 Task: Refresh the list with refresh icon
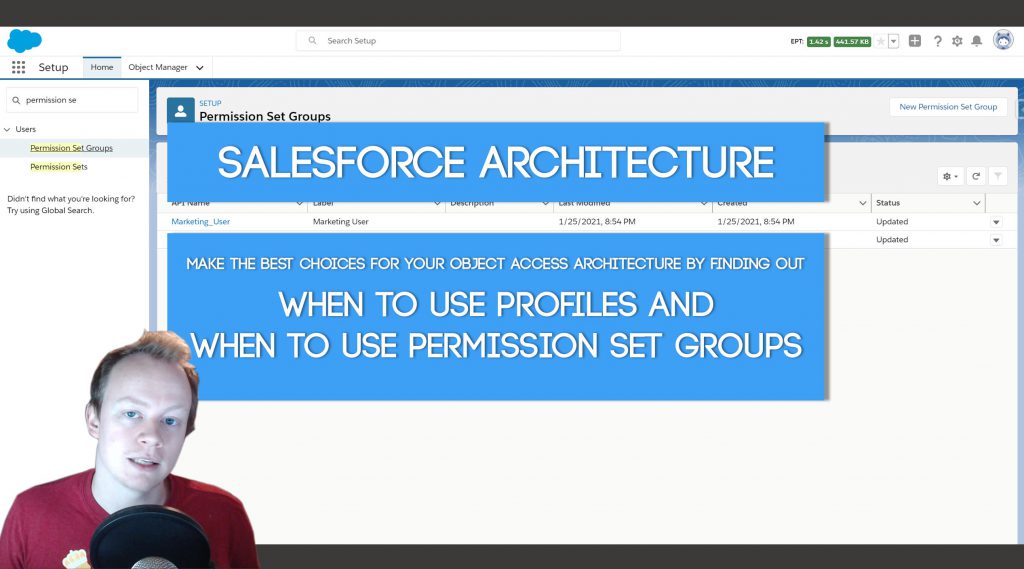pos(976,176)
